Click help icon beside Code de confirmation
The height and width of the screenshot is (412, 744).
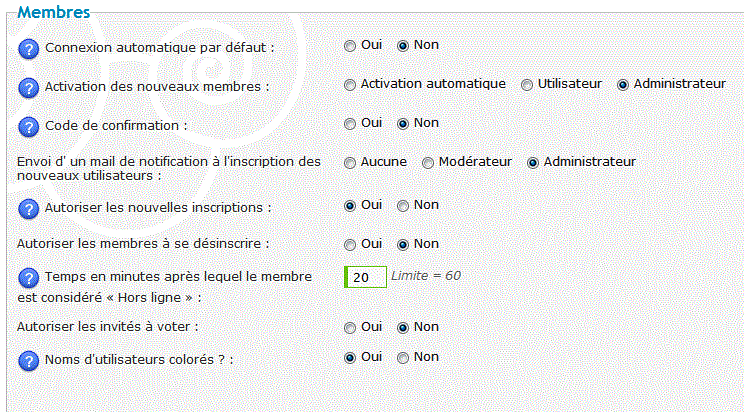[x=28, y=127]
